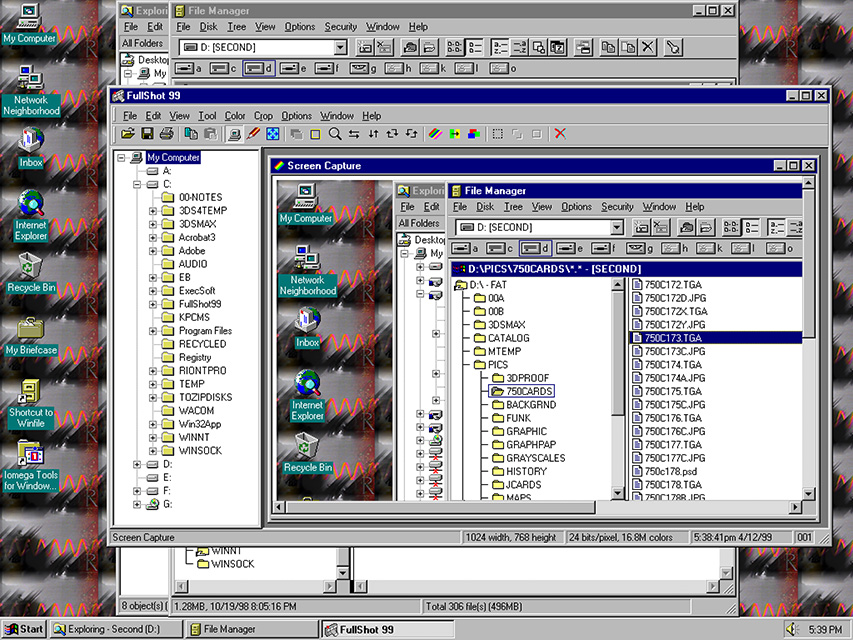Click black X delete icon in File Manager behind FullShot

click(647, 47)
